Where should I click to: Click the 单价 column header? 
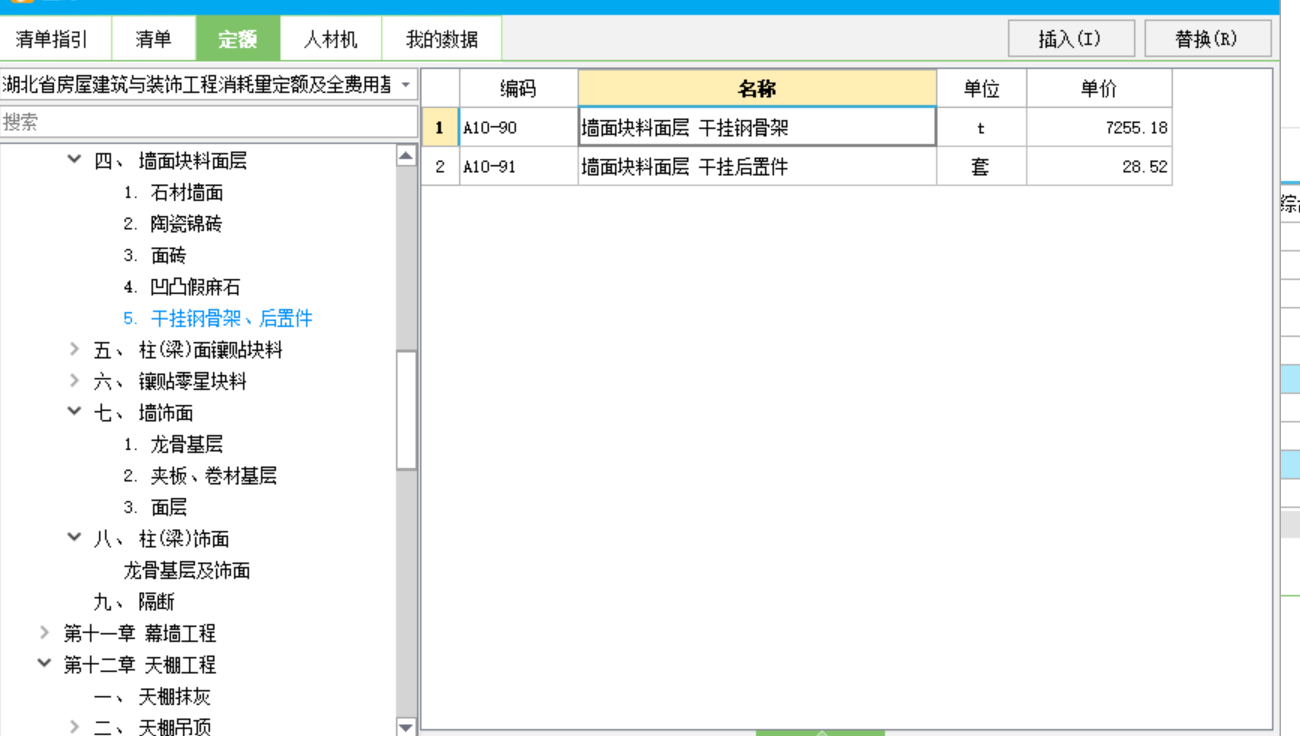(1099, 89)
